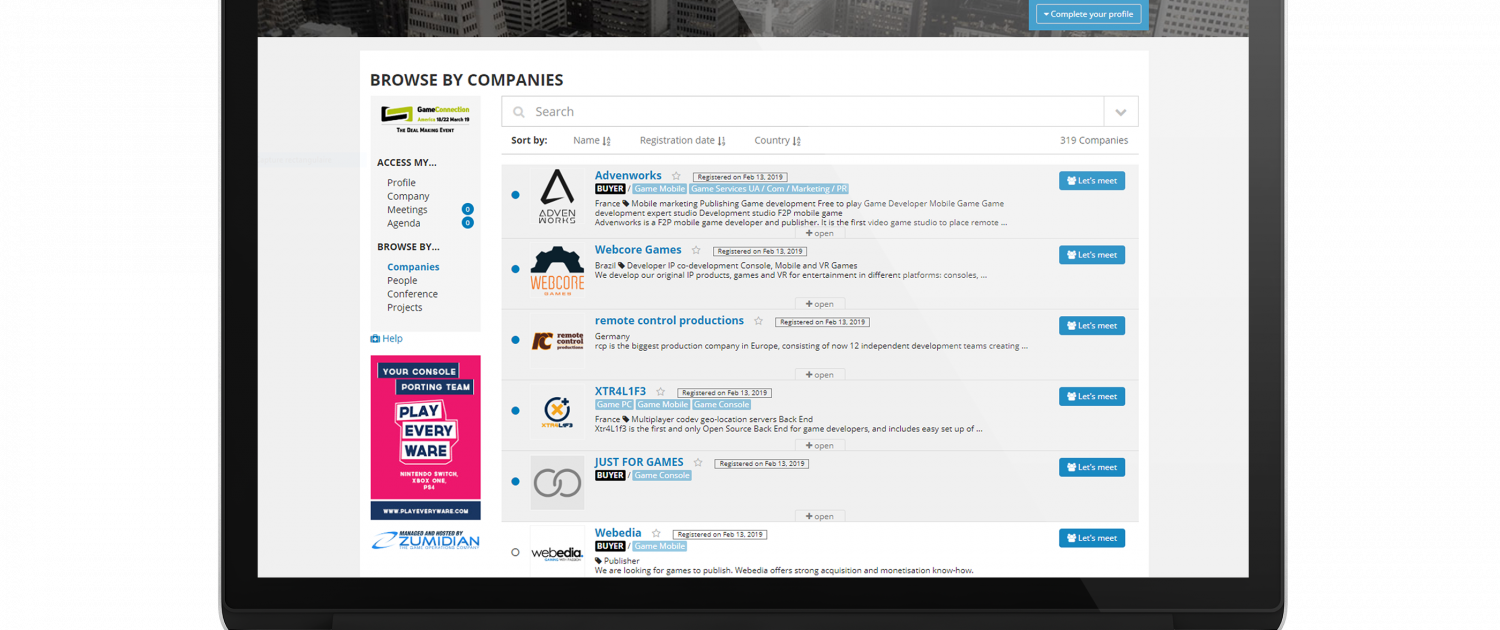Open the JUST FOR GAMES linked-rings logo
Screen dimensions: 1500x630
[x=557, y=483]
